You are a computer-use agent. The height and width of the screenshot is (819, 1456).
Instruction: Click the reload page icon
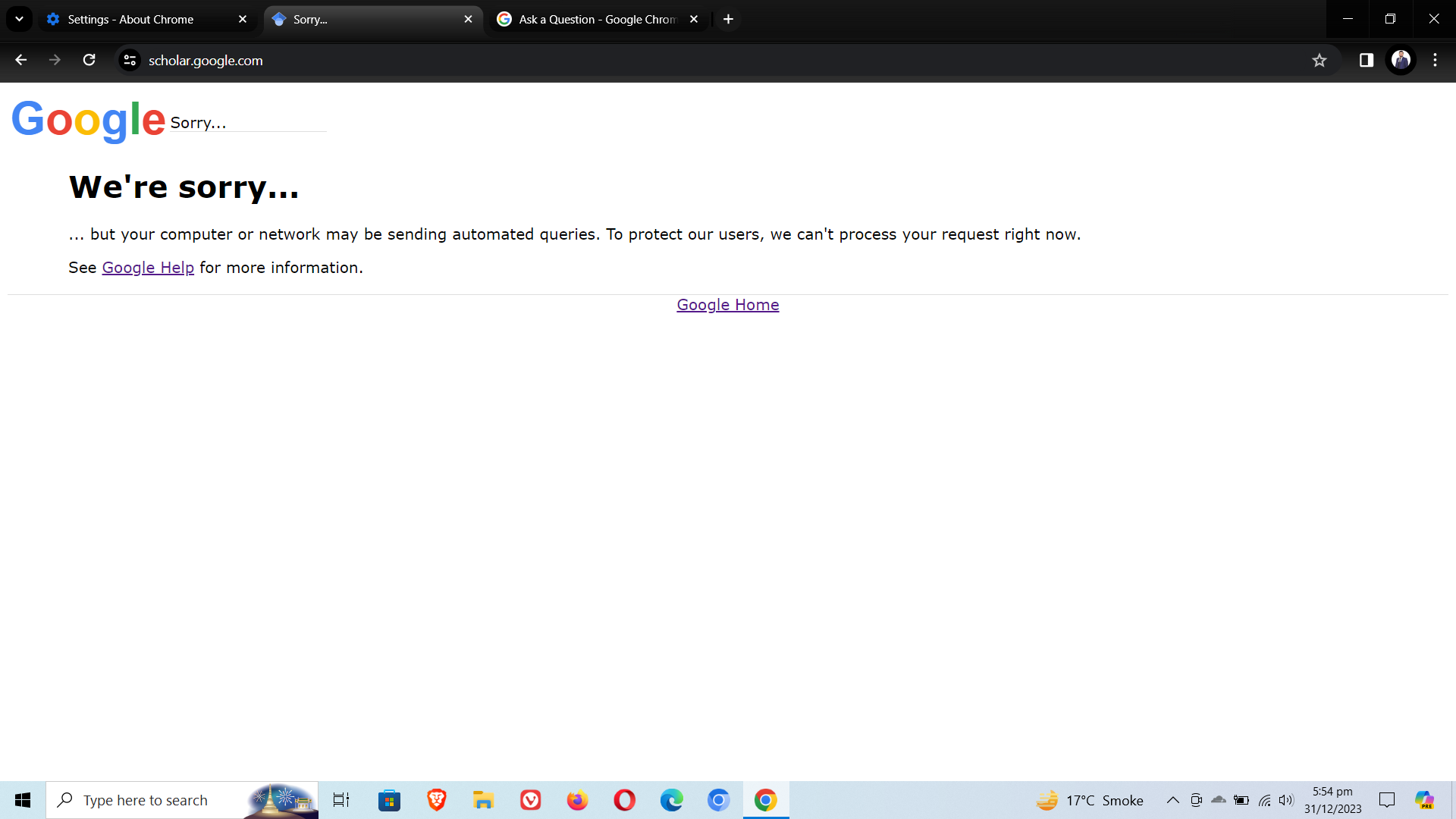(x=89, y=60)
